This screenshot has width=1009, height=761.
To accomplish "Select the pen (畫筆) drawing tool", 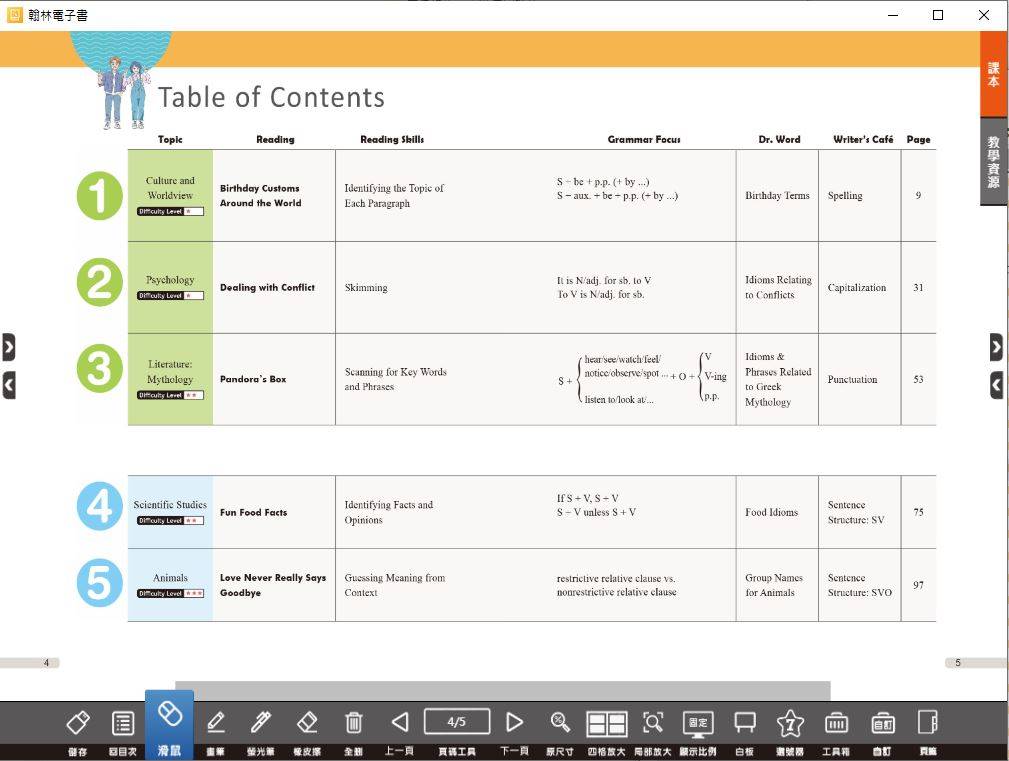I will coord(216,723).
